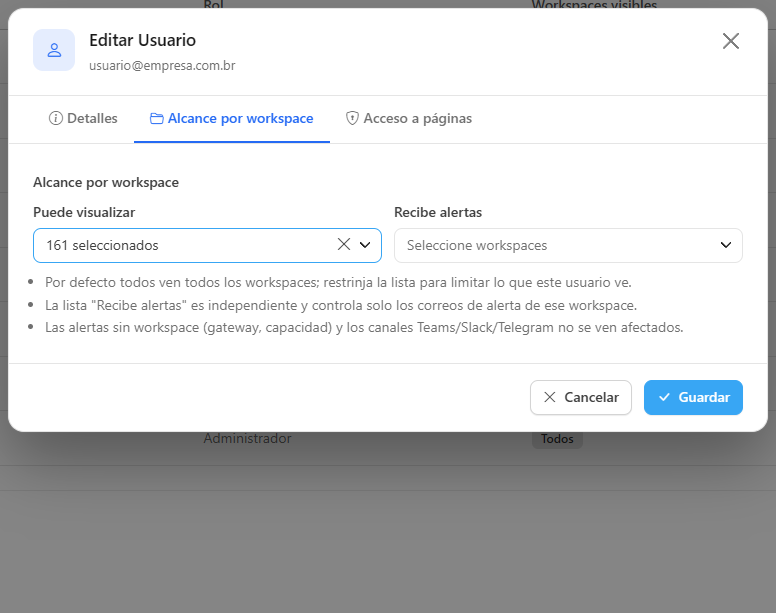Click the hint starting 'Por defecto todos'
The image size is (776, 613).
[339, 283]
